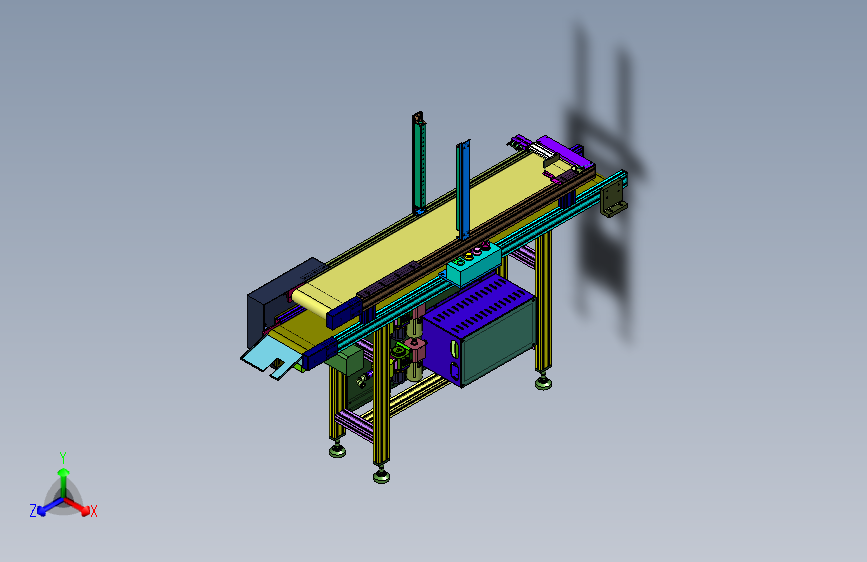Select the purple plate at conveyor's far end
The image size is (867, 562).
coord(565,152)
